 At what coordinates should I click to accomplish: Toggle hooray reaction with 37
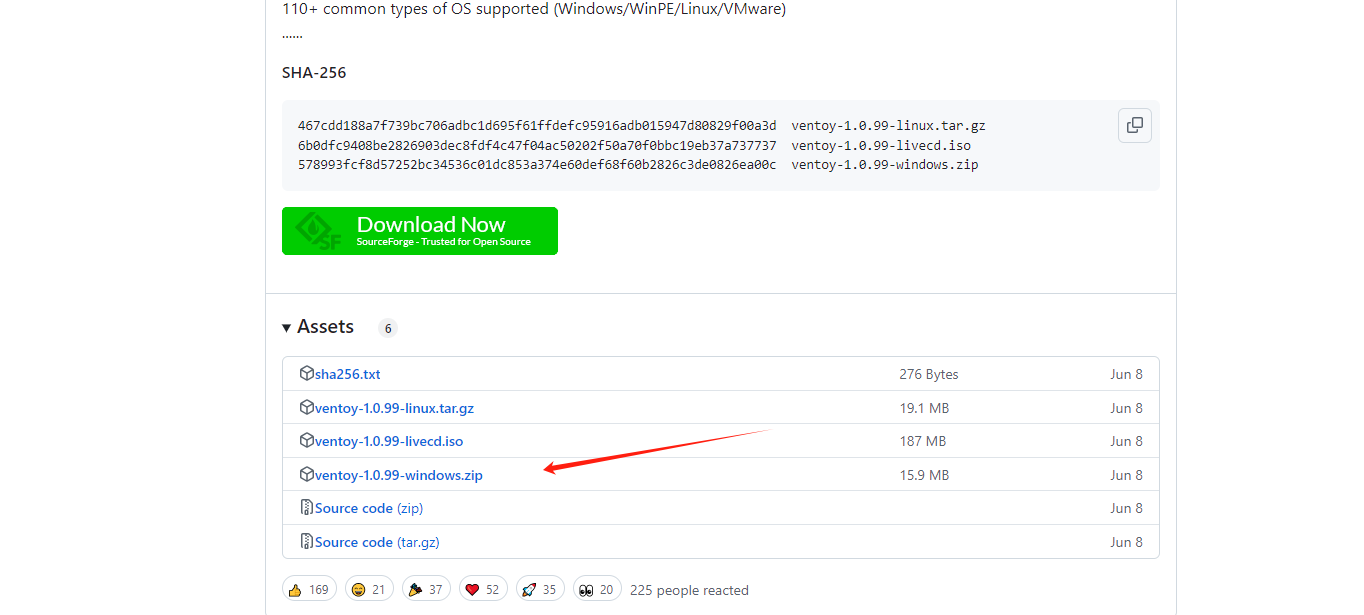point(426,589)
